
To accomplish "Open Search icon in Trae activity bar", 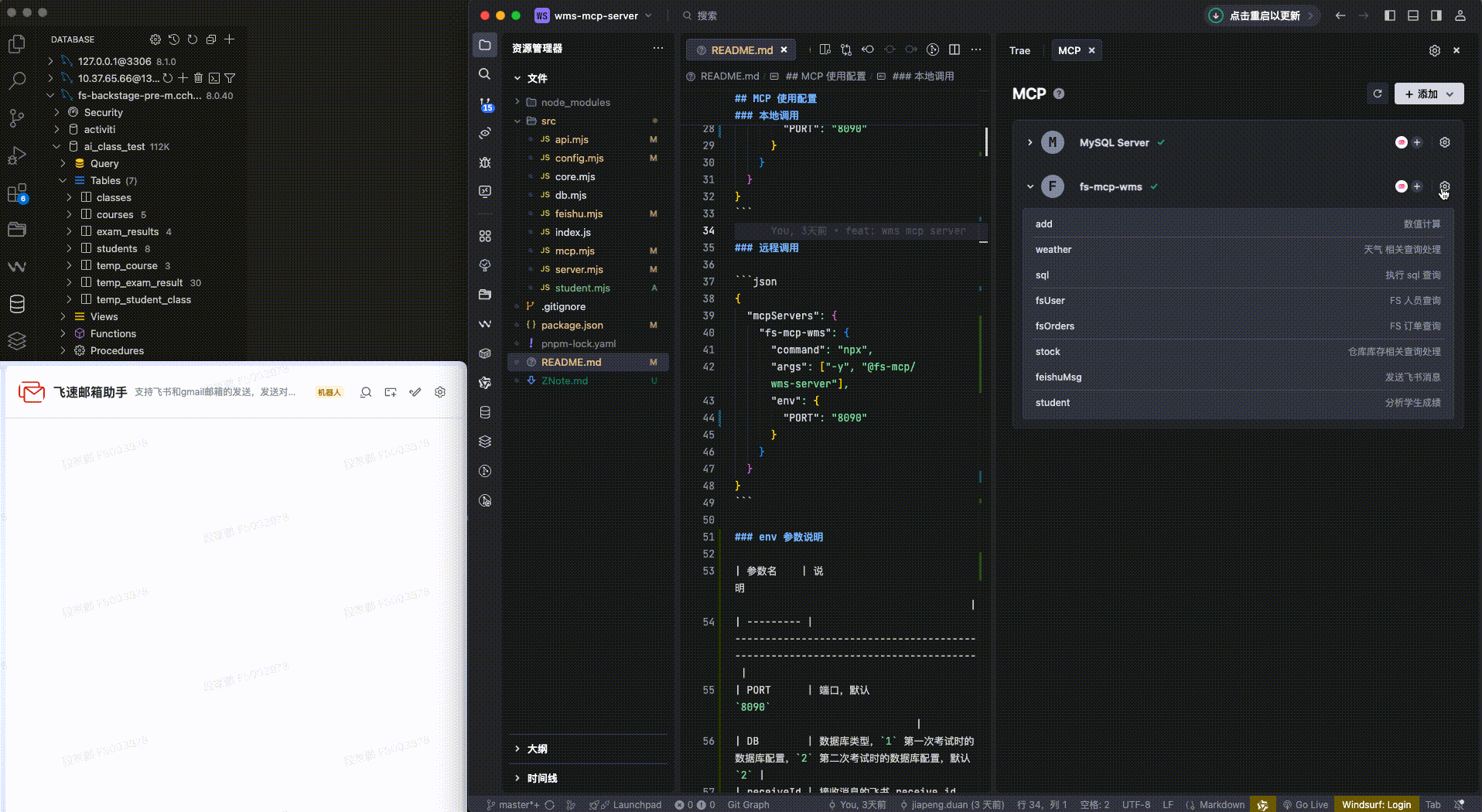I will click(485, 74).
